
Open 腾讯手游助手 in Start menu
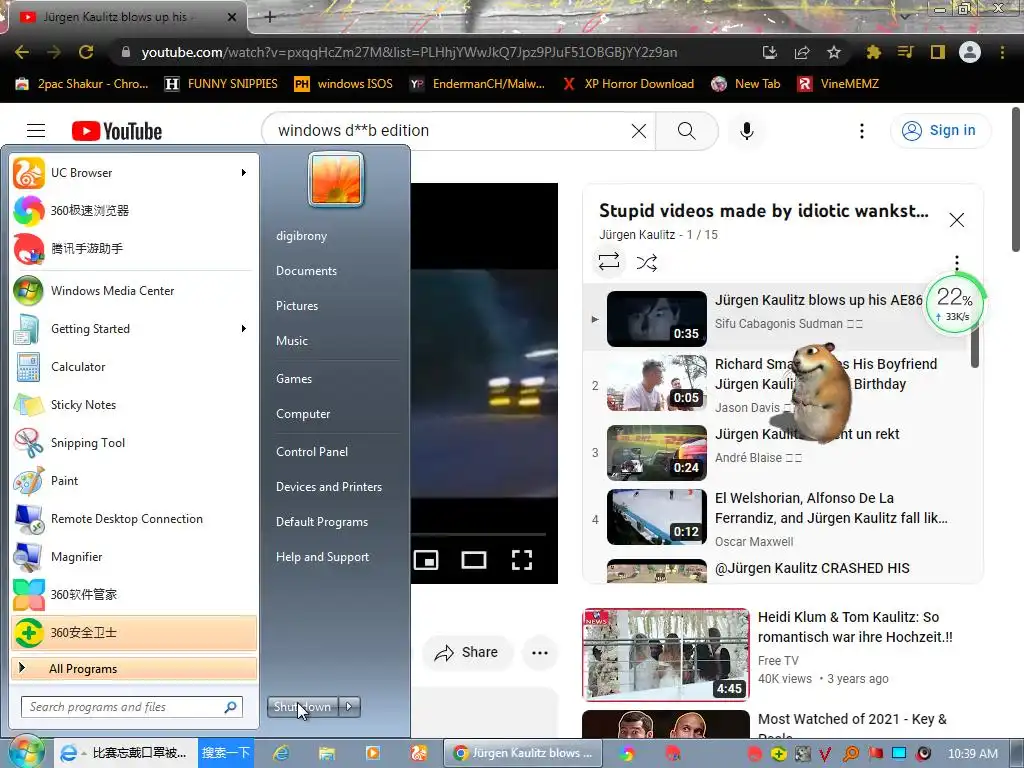click(134, 249)
